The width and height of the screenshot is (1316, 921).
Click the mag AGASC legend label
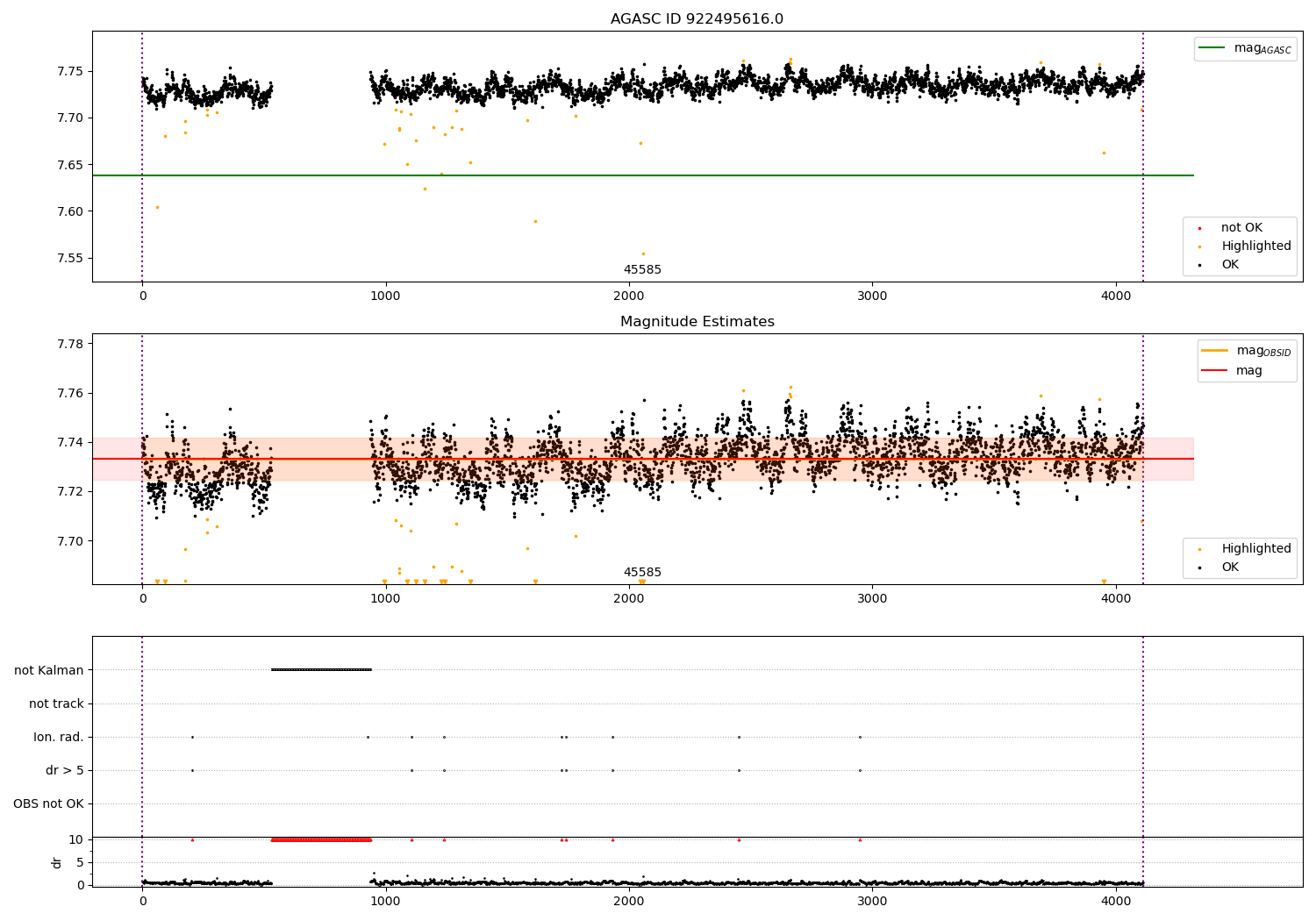[x=1262, y=48]
